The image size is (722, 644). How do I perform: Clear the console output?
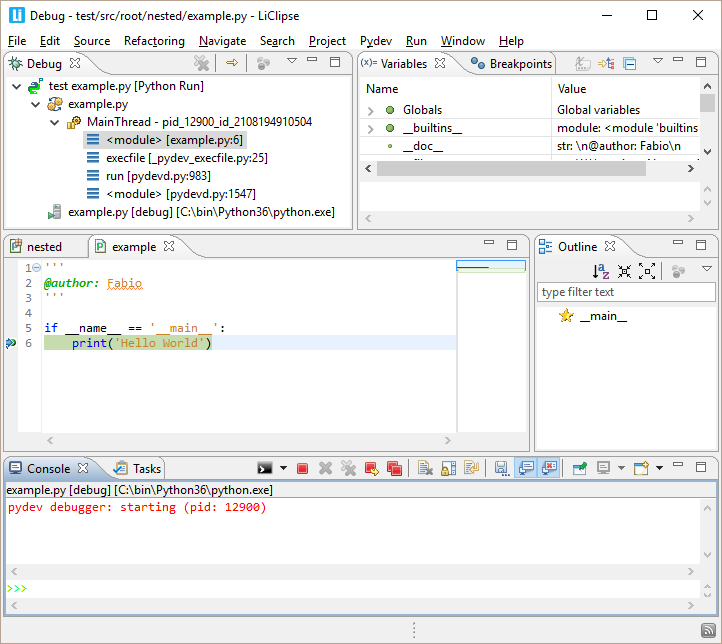coord(425,469)
